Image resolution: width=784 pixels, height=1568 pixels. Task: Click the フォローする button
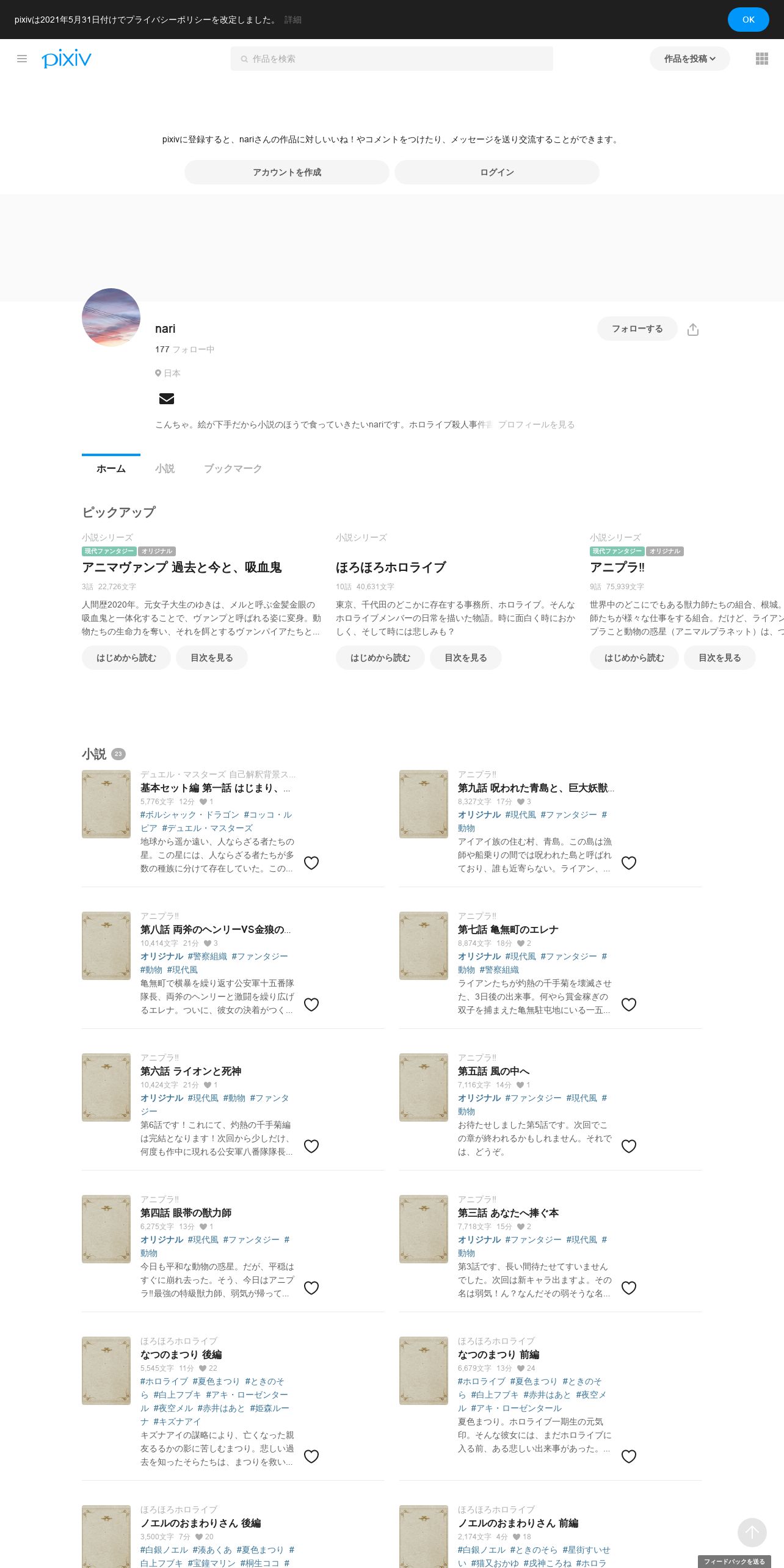pyautogui.click(x=637, y=328)
